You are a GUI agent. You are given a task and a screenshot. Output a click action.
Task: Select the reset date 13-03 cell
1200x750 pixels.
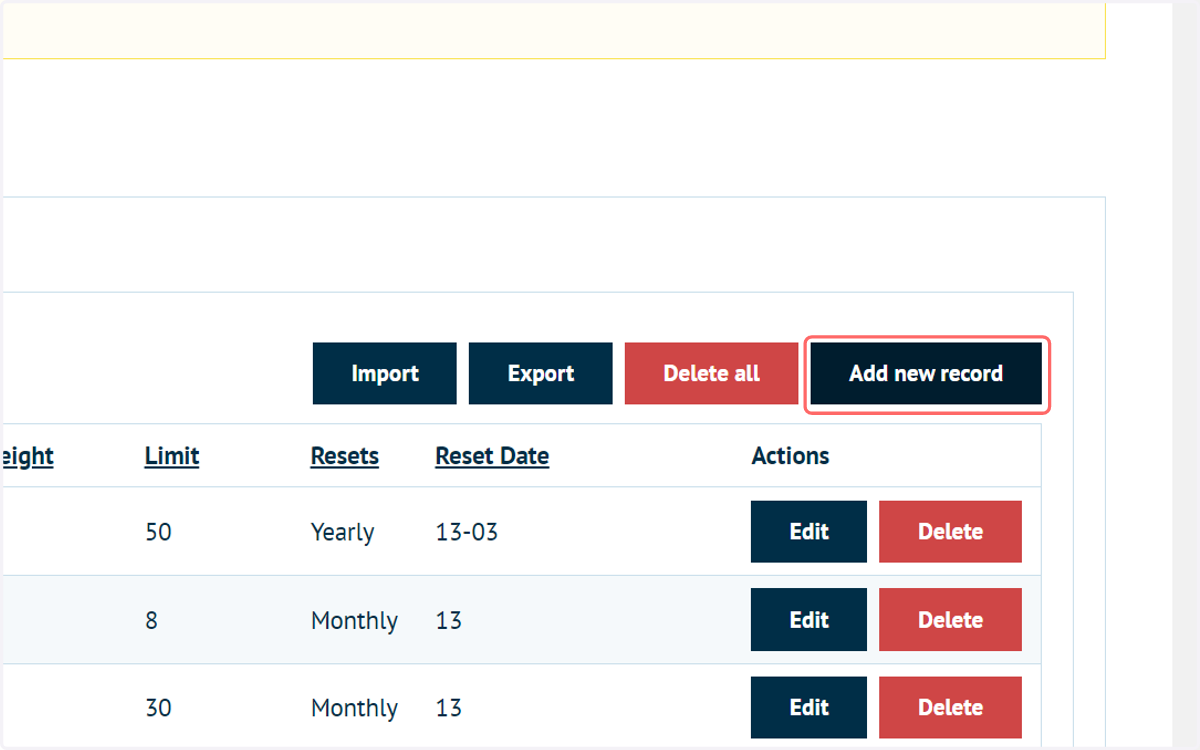tap(467, 532)
